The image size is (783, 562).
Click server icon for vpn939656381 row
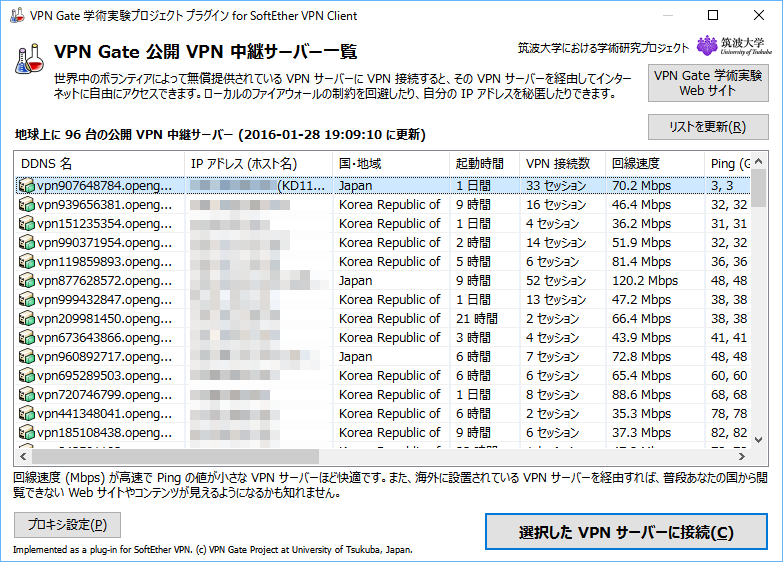(x=26, y=205)
